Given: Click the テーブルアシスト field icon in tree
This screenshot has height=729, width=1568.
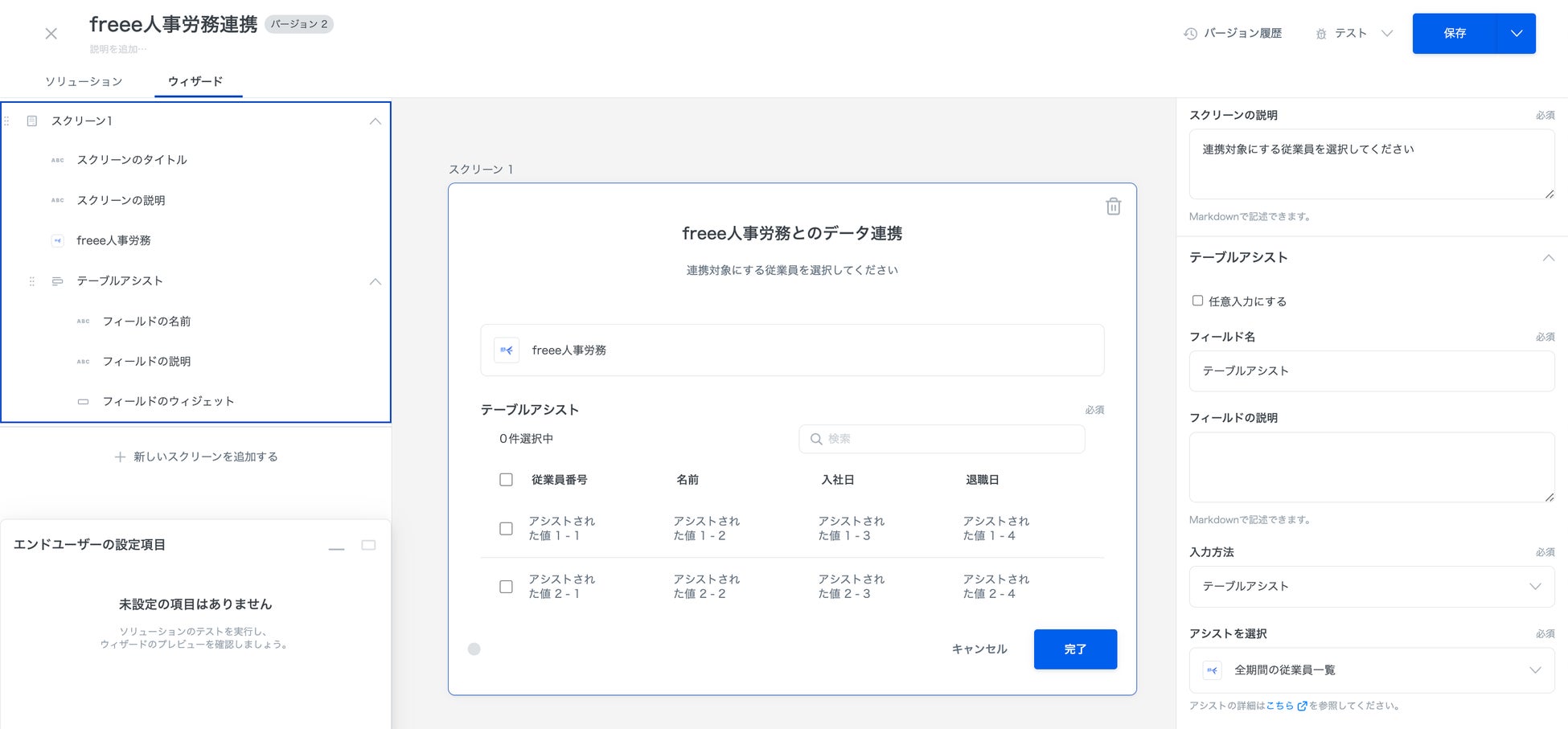Looking at the screenshot, I should 57,281.
